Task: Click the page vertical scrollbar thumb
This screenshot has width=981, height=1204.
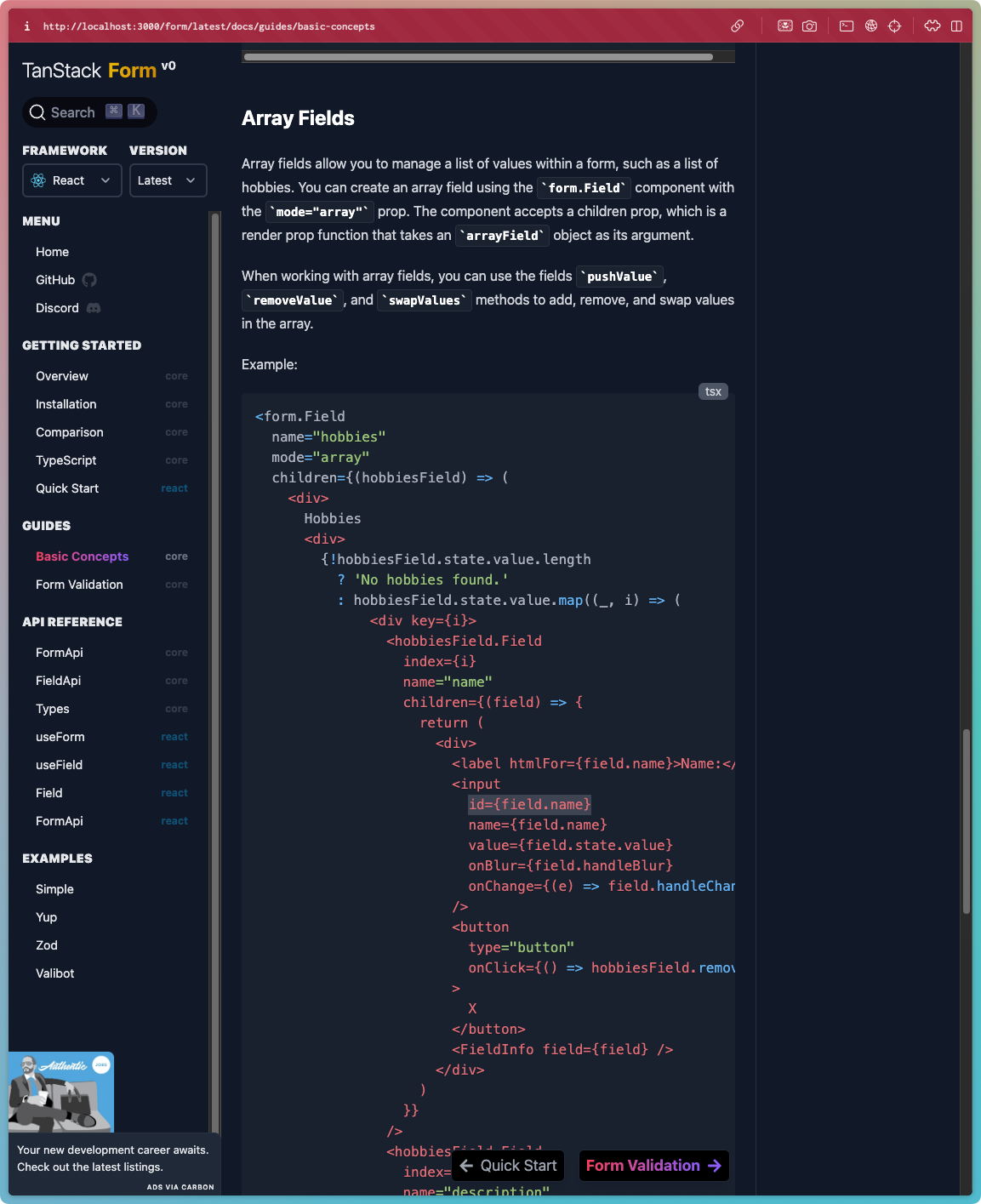Action: [x=967, y=821]
